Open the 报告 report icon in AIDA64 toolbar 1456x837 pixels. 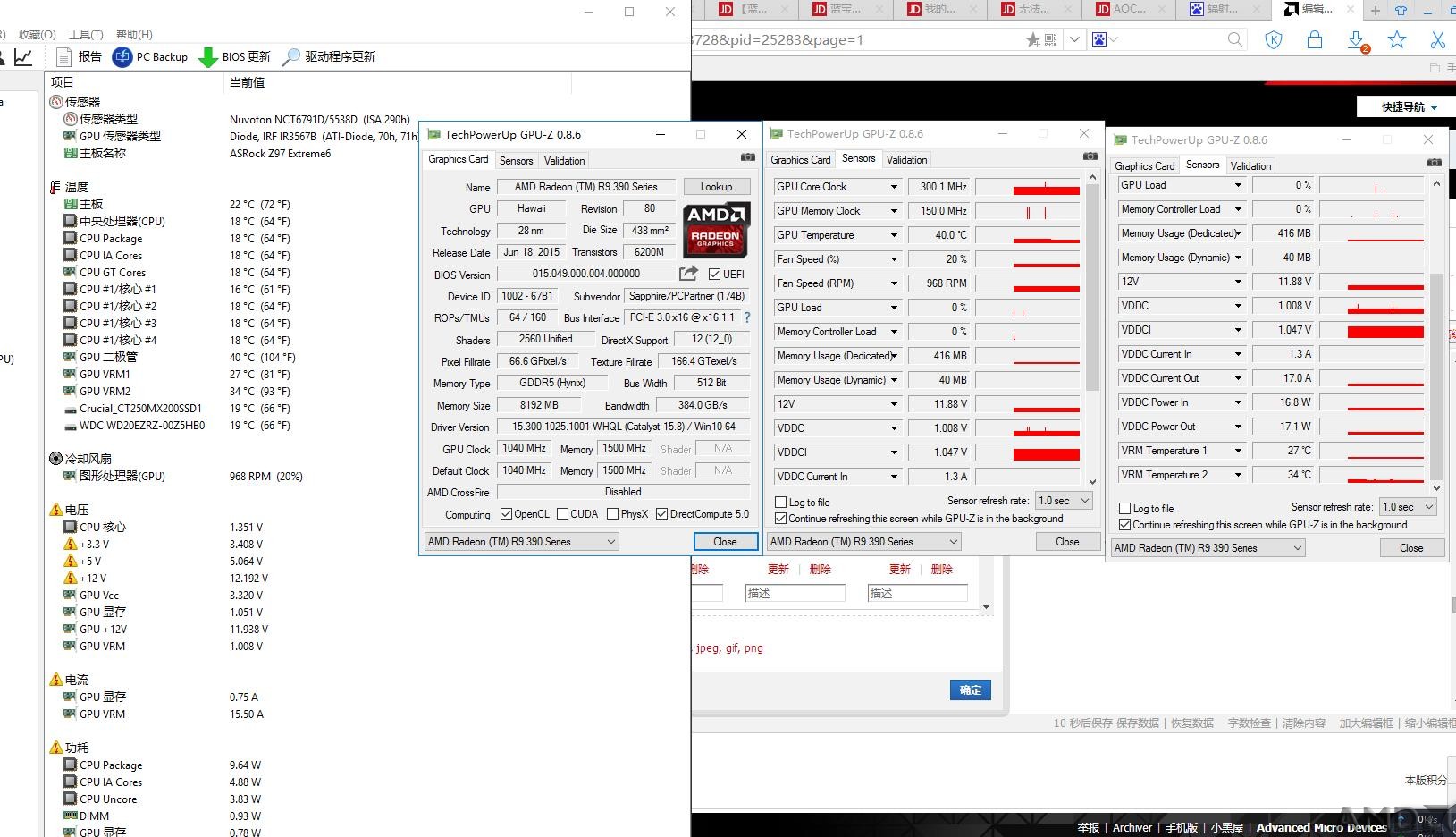(x=63, y=56)
